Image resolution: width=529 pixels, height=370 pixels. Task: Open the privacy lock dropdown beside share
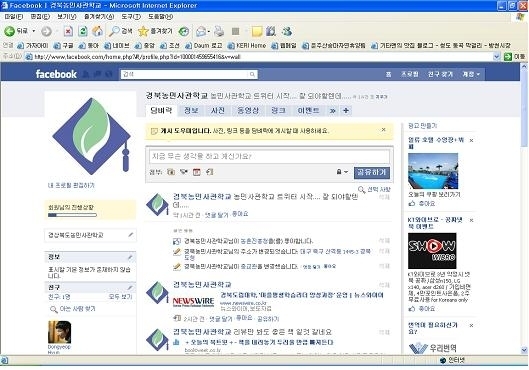tap(342, 172)
